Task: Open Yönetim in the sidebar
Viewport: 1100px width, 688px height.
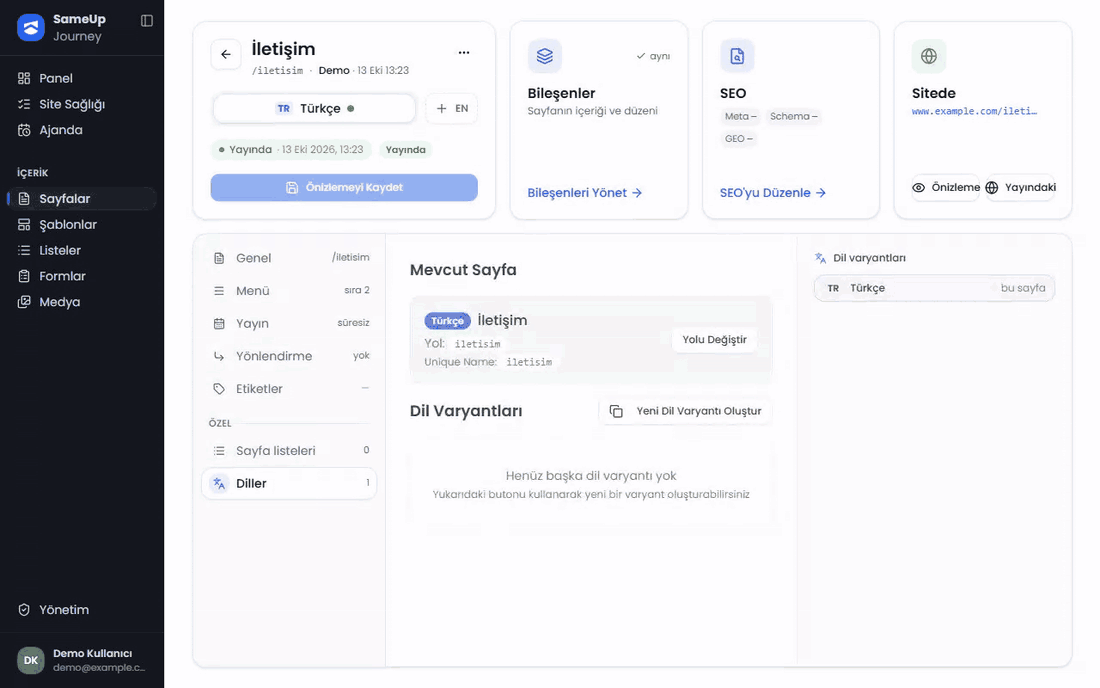Action: pos(82,610)
